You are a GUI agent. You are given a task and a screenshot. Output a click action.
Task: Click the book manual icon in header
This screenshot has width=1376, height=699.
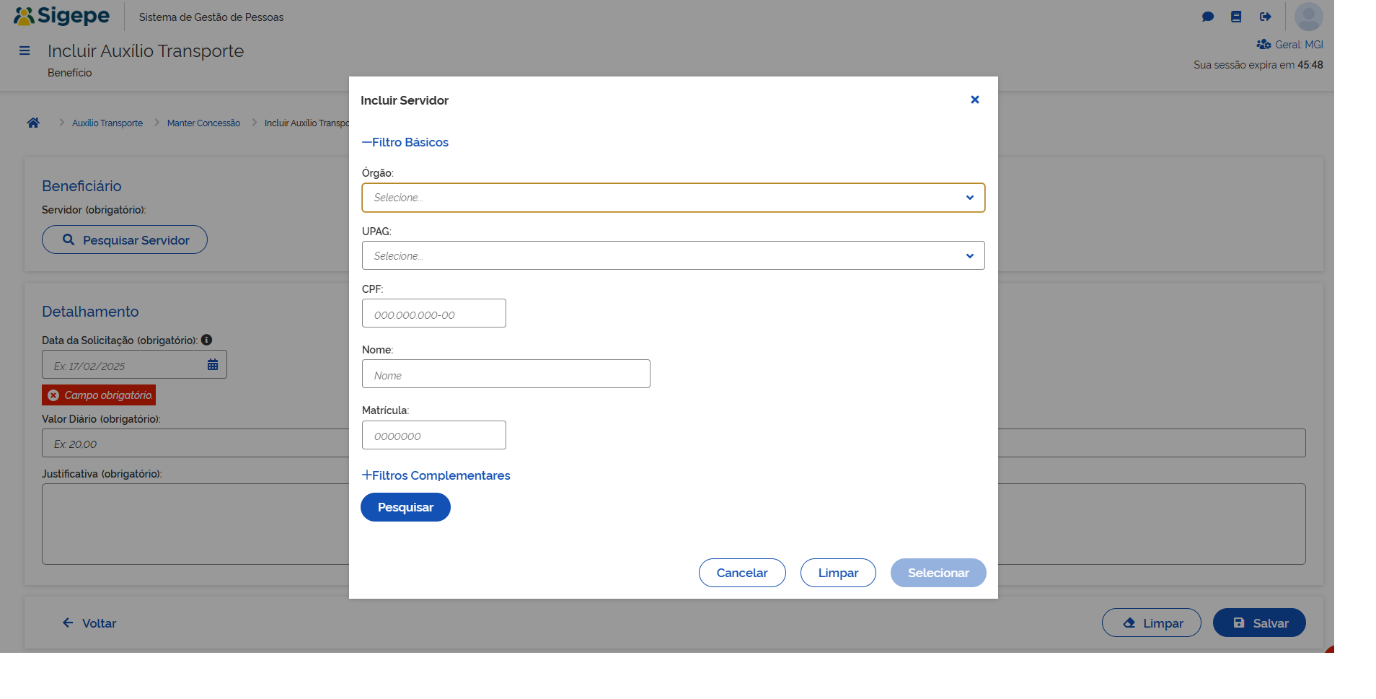[x=1236, y=17]
